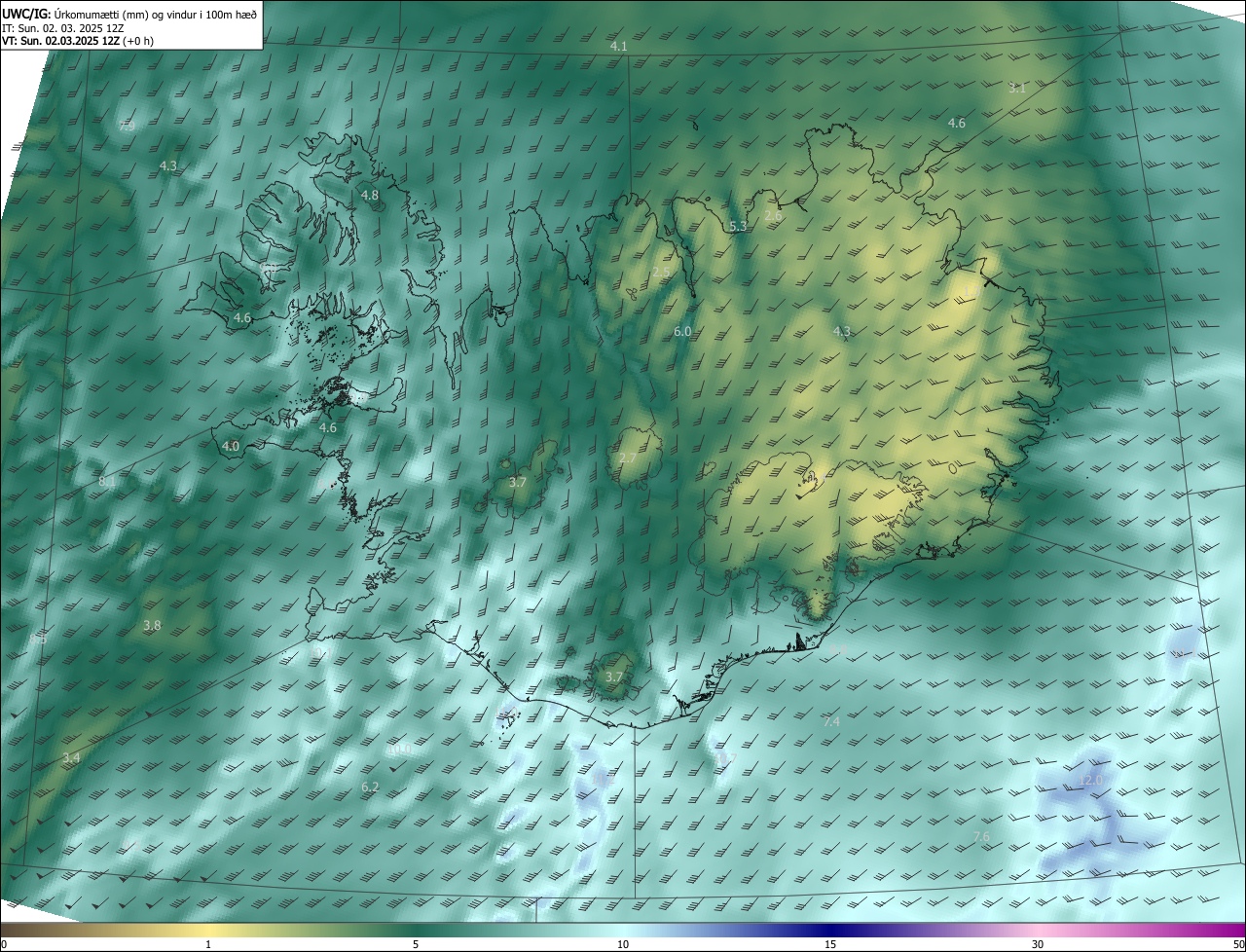Click the '4.0' value label on the map

(x=231, y=446)
